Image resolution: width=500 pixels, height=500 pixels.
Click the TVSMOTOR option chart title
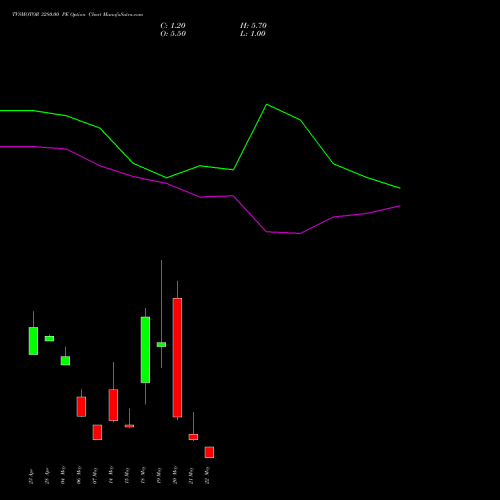coord(77,15)
